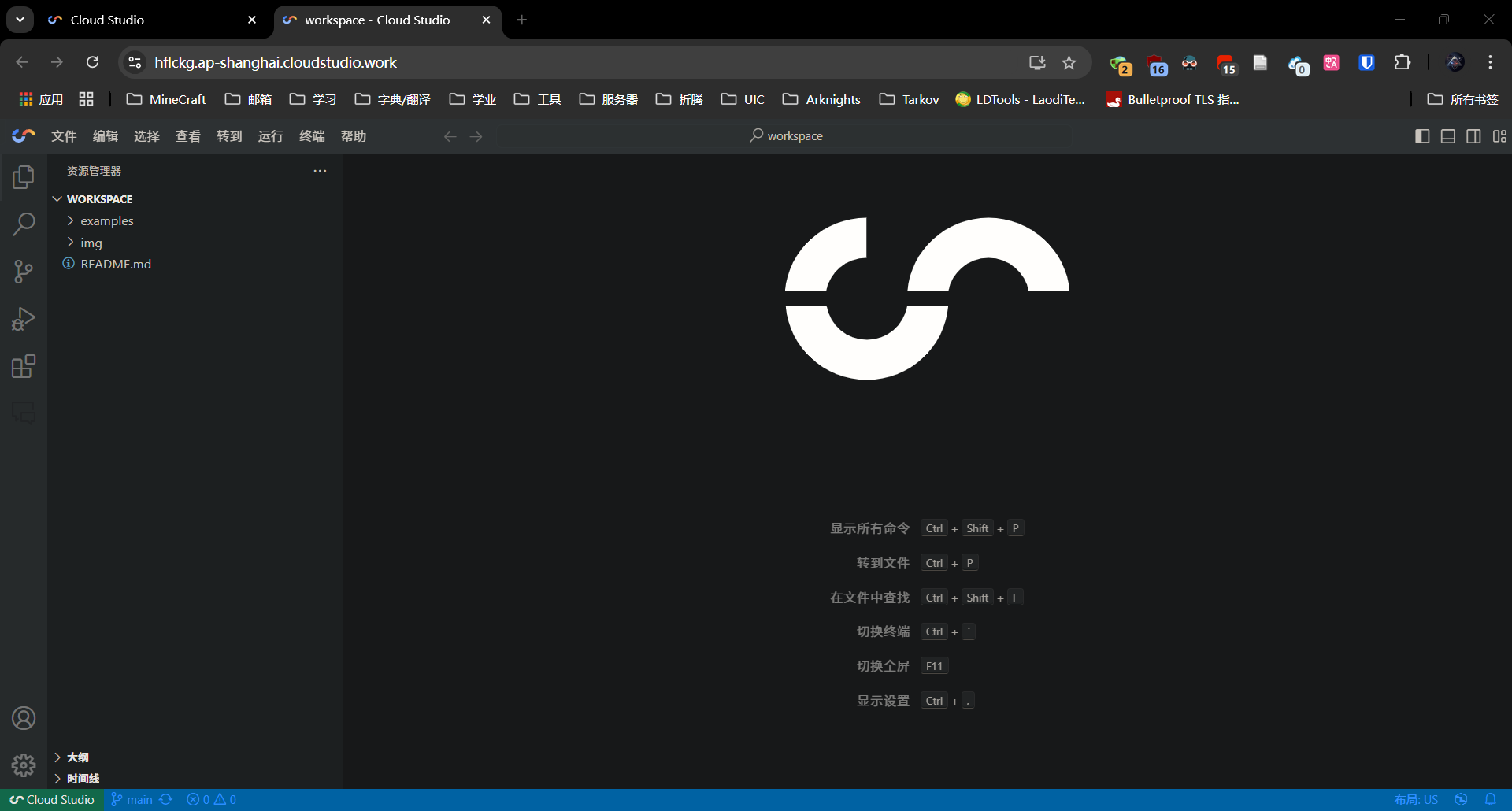
Task: Open the customize layout icon
Action: [x=1499, y=136]
